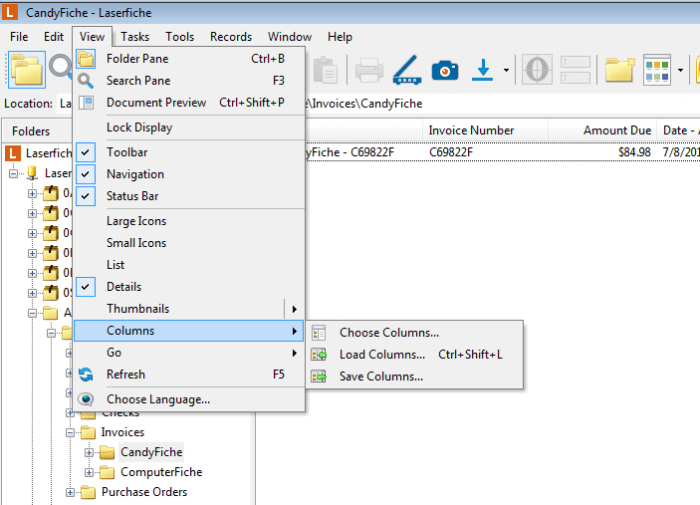The width and height of the screenshot is (700, 505).
Task: Close the open View menu
Action: click(x=92, y=37)
